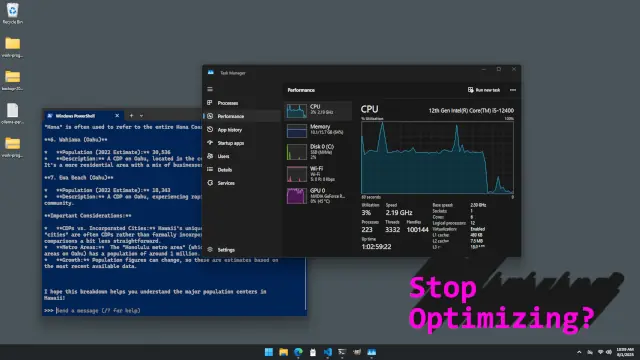Viewport: 640px width, 360px height.
Task: Open the Services page icon
Action: (x=210, y=183)
